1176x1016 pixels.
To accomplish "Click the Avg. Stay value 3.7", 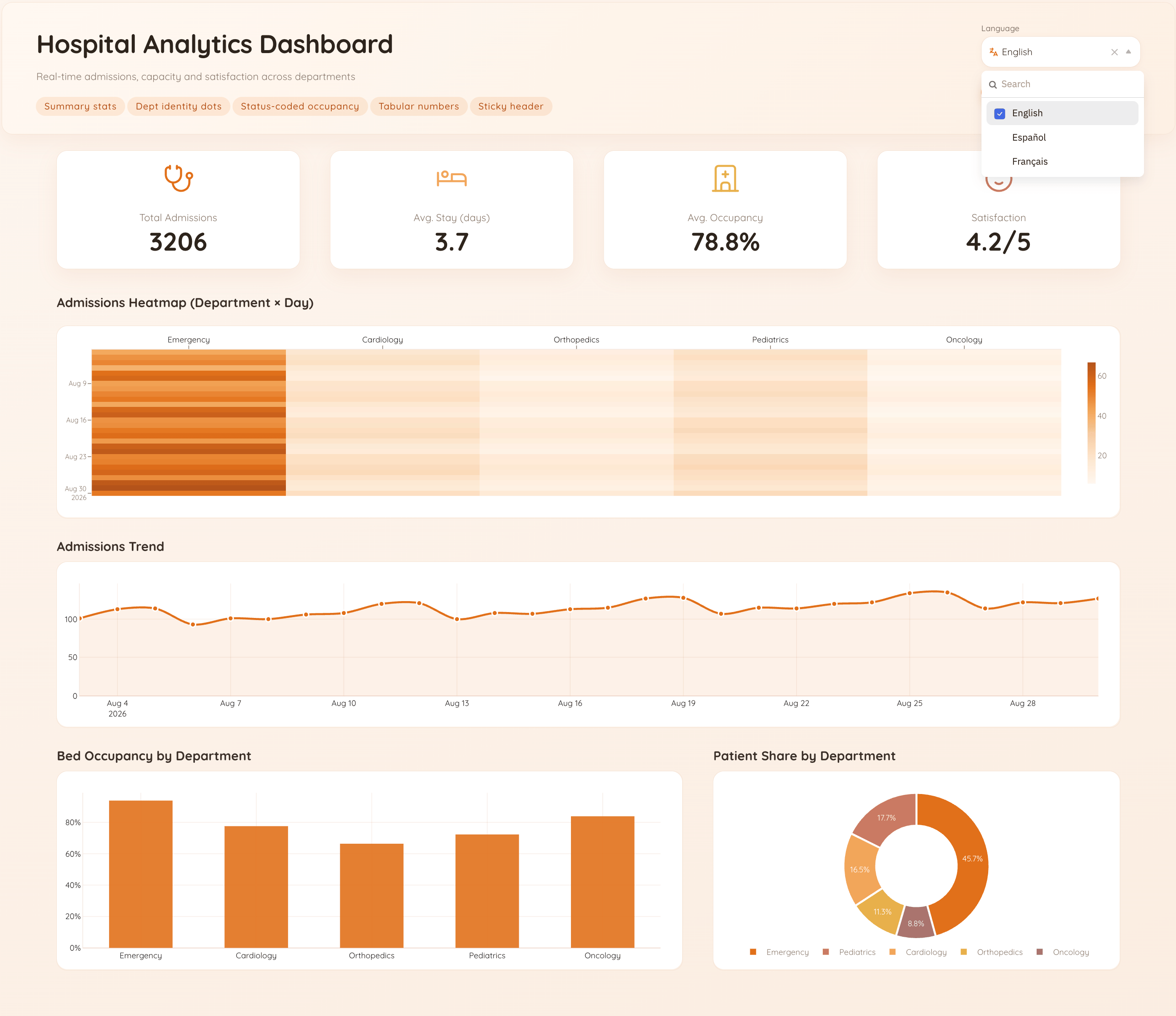I will (x=452, y=242).
